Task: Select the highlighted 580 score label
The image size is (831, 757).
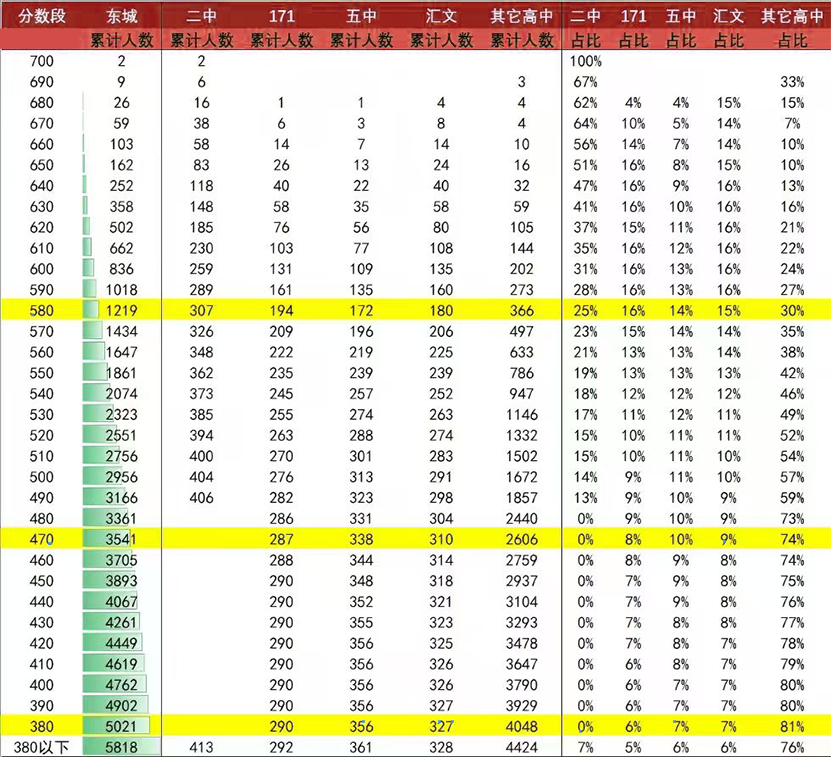Action: pyautogui.click(x=42, y=310)
